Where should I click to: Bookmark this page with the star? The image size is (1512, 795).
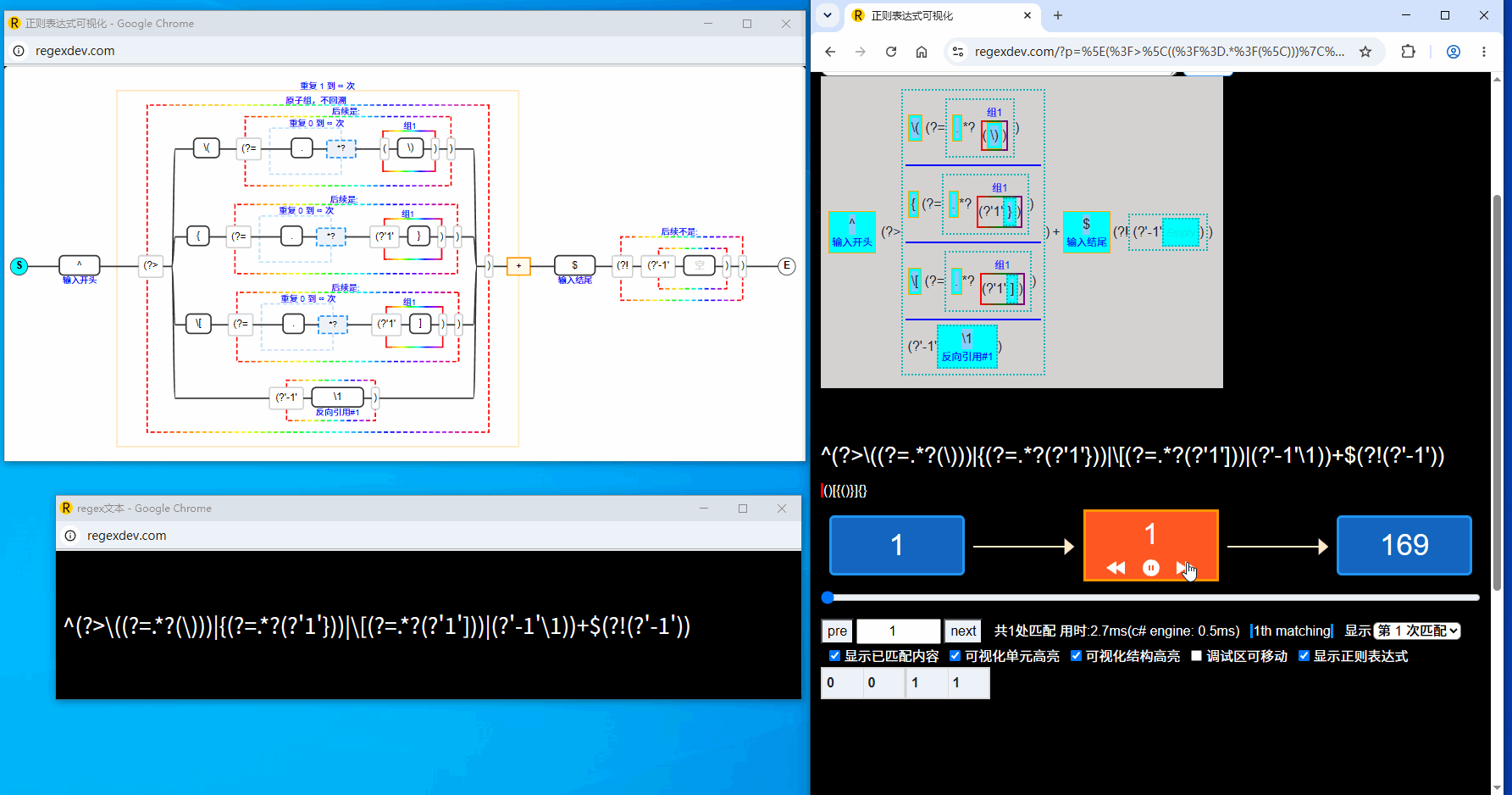coord(1365,52)
